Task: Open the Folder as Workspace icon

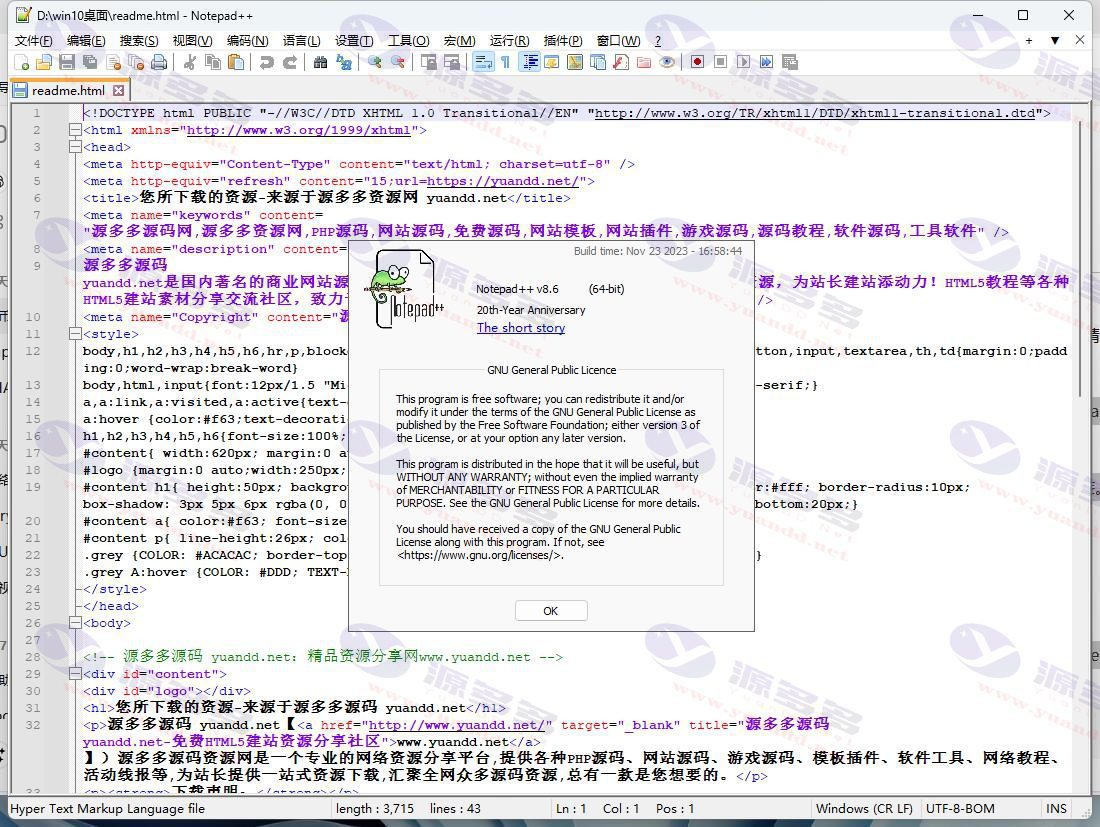Action: pos(644,62)
